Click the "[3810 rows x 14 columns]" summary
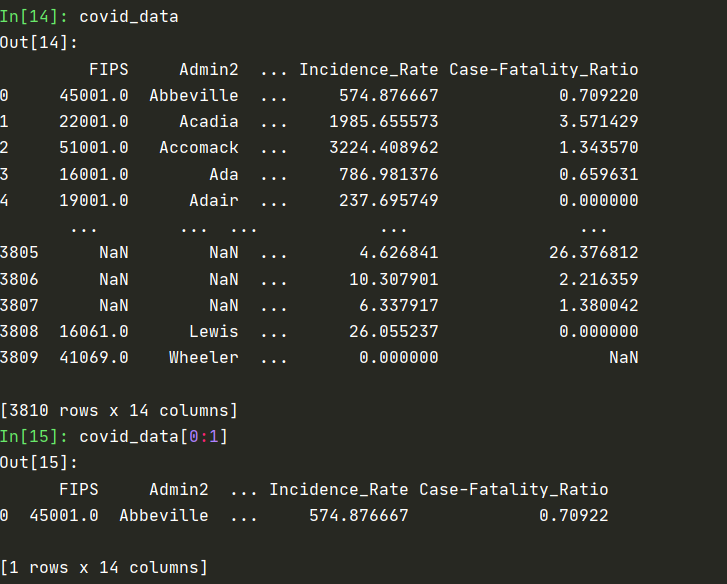Image resolution: width=727 pixels, height=584 pixels. (119, 410)
